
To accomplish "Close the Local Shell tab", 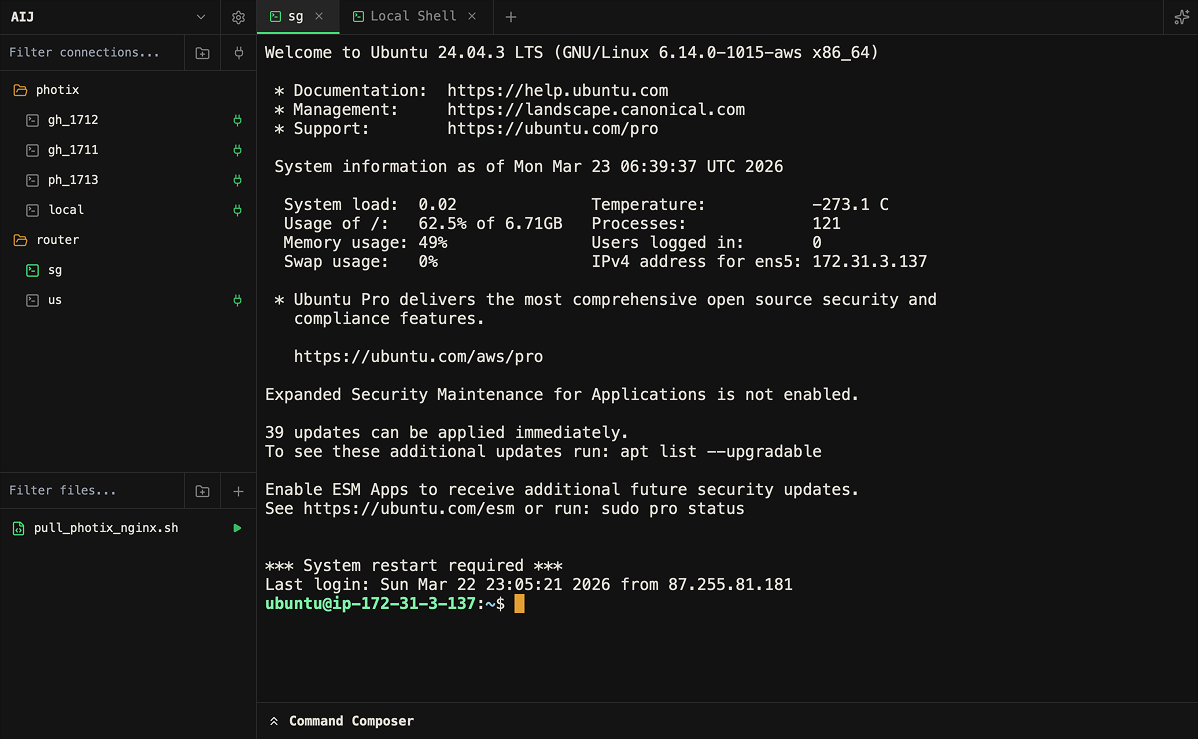I will (x=472, y=16).
